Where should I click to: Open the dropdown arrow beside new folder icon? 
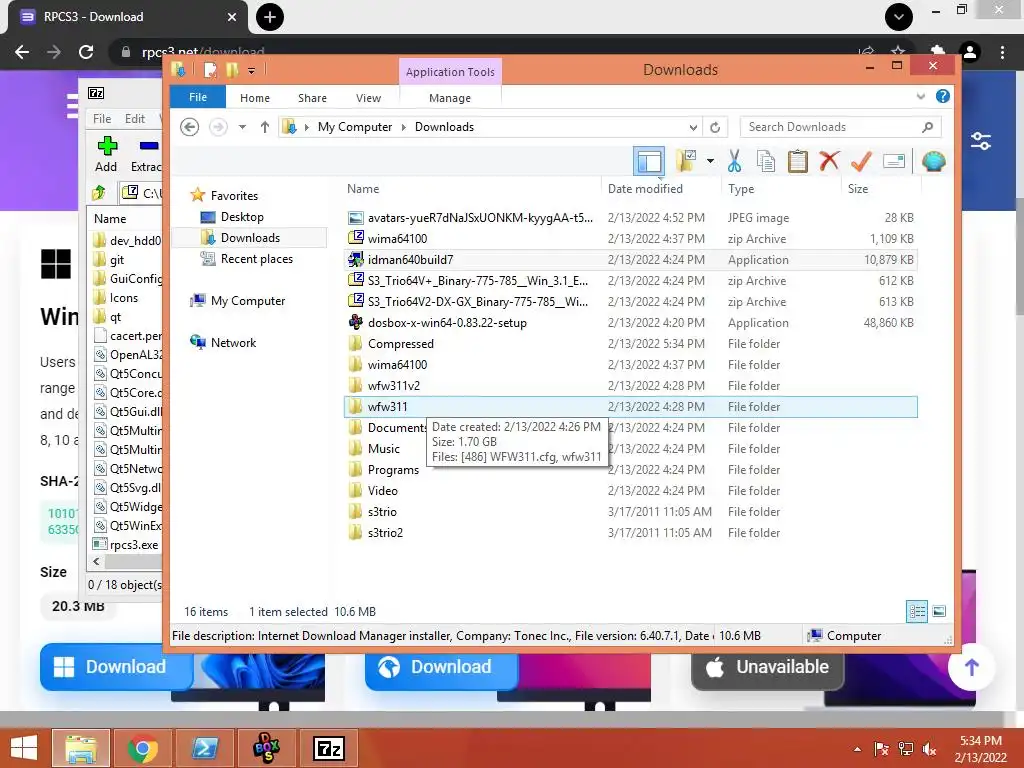pos(710,161)
